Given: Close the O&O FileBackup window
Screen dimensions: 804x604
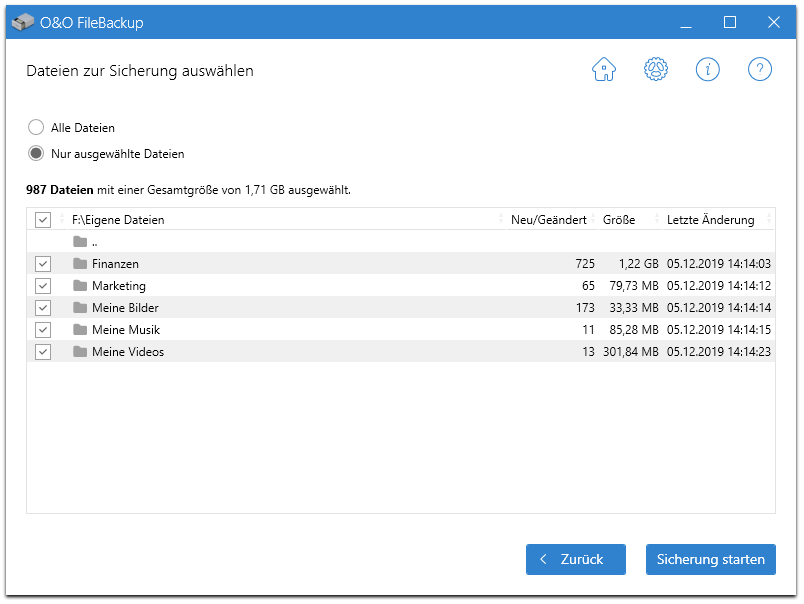Looking at the screenshot, I should pyautogui.click(x=774, y=23).
